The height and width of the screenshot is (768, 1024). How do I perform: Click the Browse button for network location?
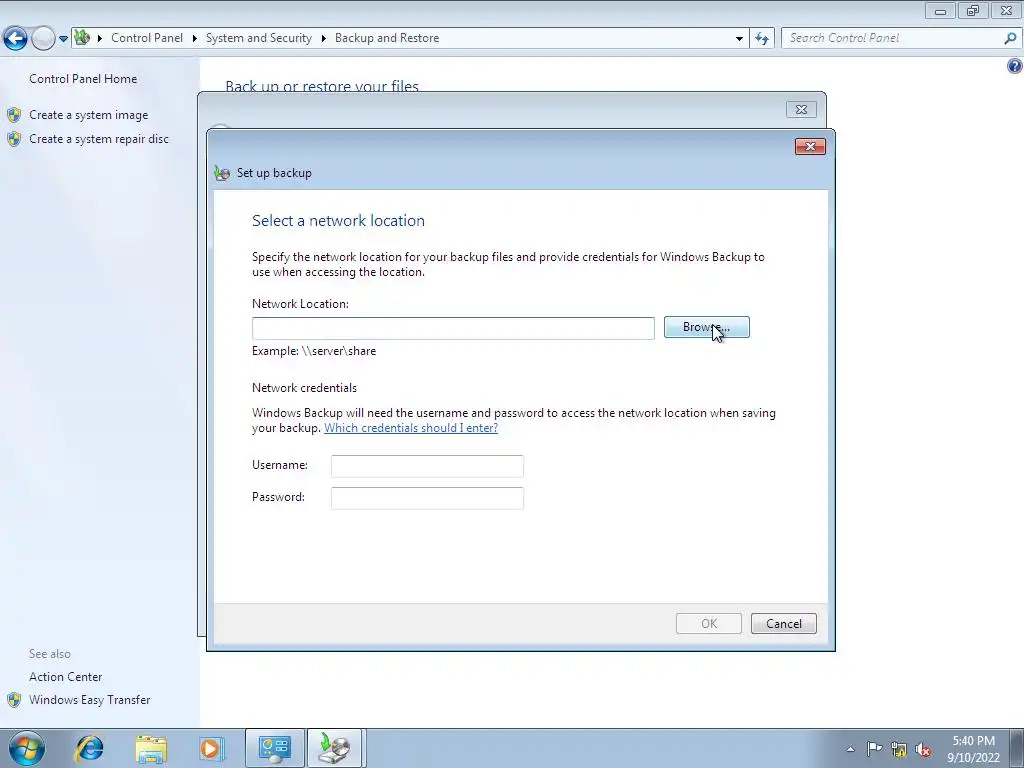(x=707, y=327)
